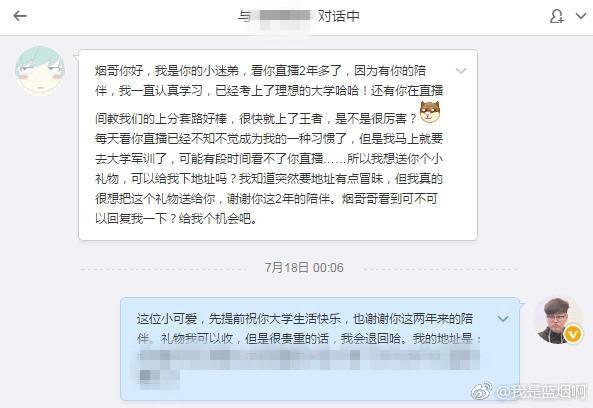Image resolution: width=593 pixels, height=408 pixels.
Task: Open the fan's green-haired cartoon avatar
Action: 40,70
